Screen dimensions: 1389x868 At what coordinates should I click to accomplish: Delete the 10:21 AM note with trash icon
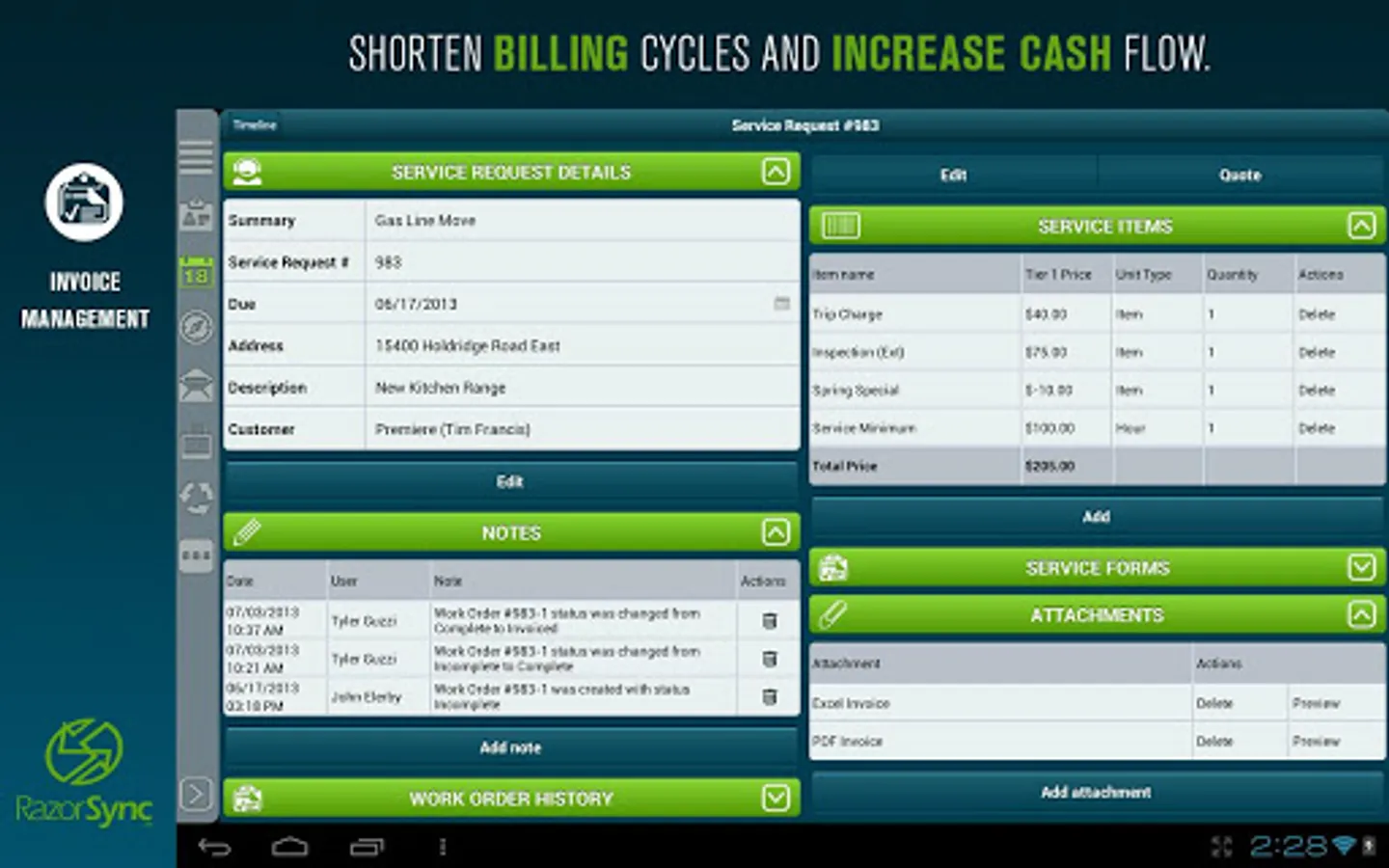769,659
